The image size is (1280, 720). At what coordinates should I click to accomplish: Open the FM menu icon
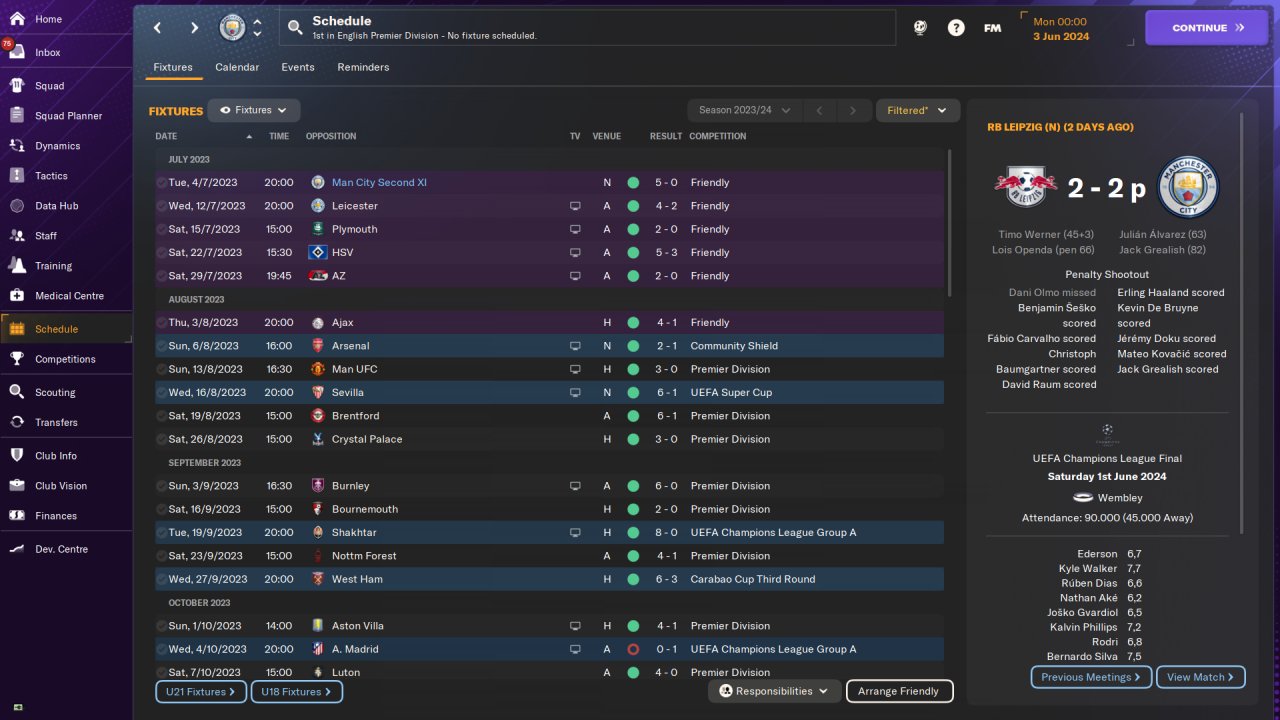[992, 28]
